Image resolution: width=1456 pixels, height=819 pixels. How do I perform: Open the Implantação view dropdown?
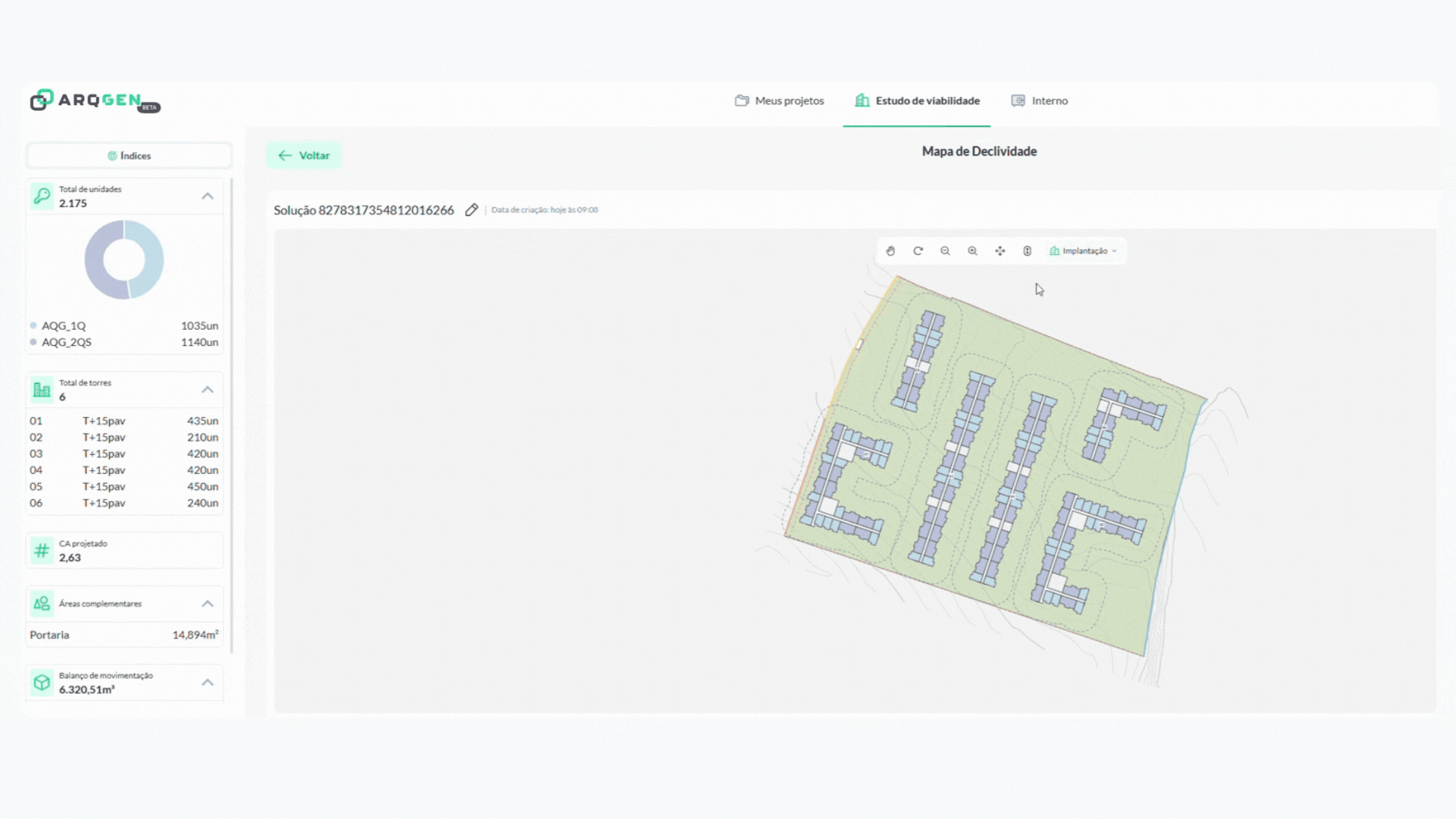(1084, 251)
